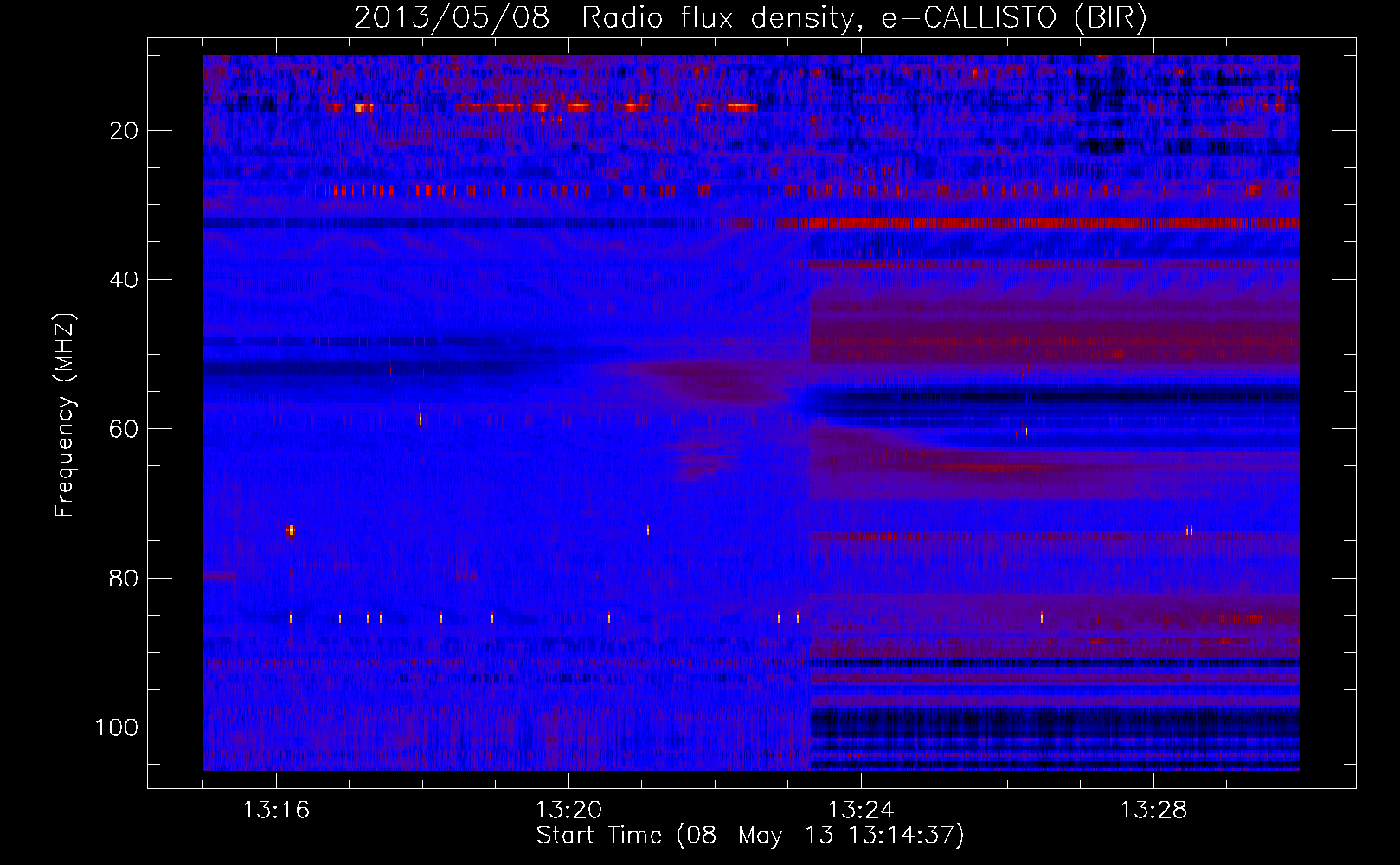Click the plot title "Radio flux density, e-CALLISTO (BIR)"
This screenshot has width=1400, height=865.
864,18
